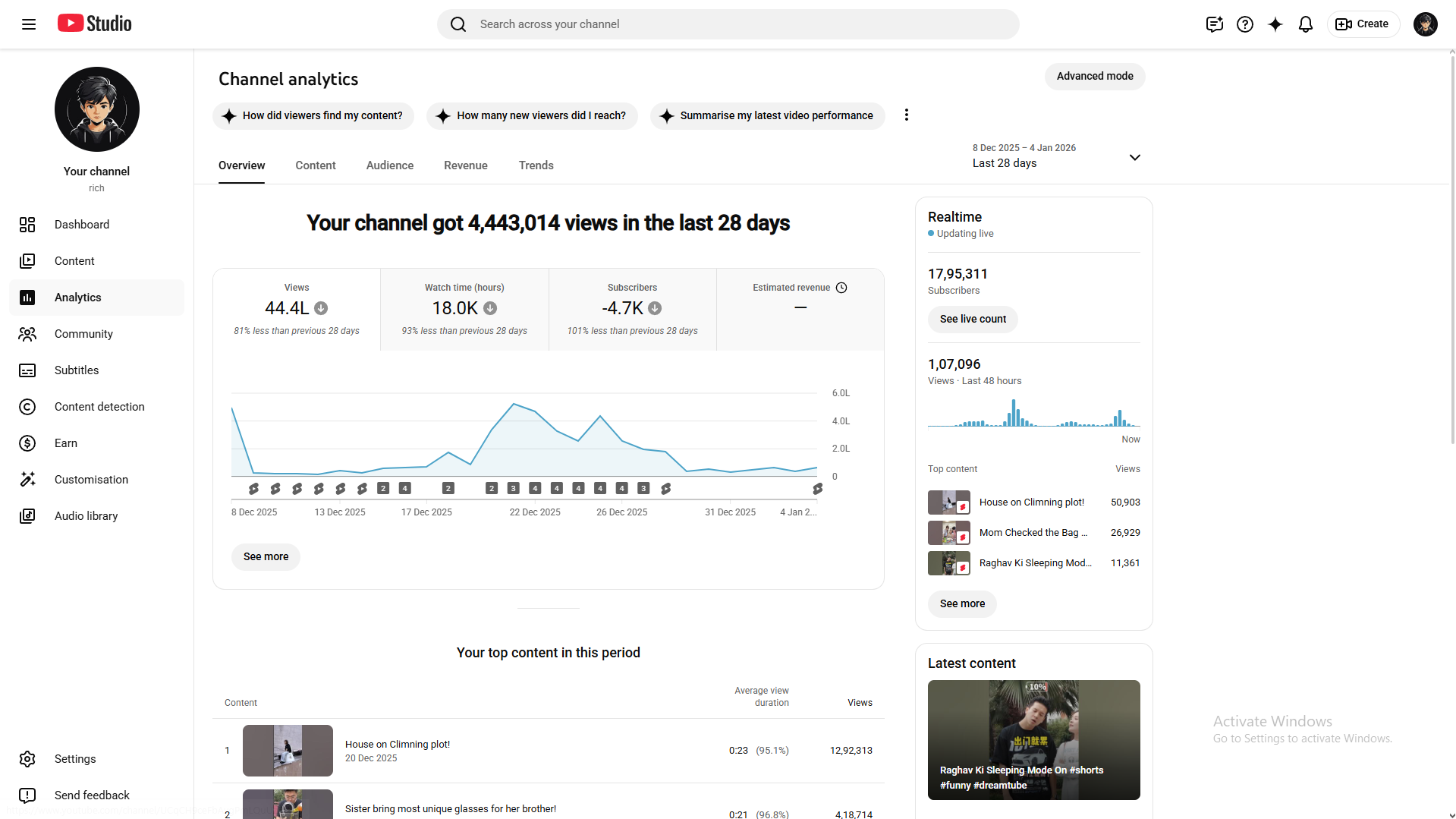Open the Earn section
This screenshot has height=819, width=1456.
coord(66,443)
